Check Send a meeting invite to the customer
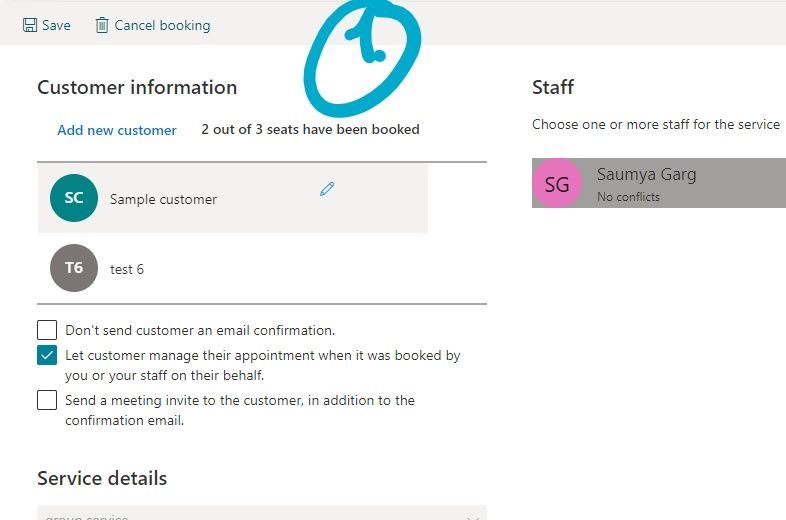The image size is (786, 520). (x=47, y=401)
